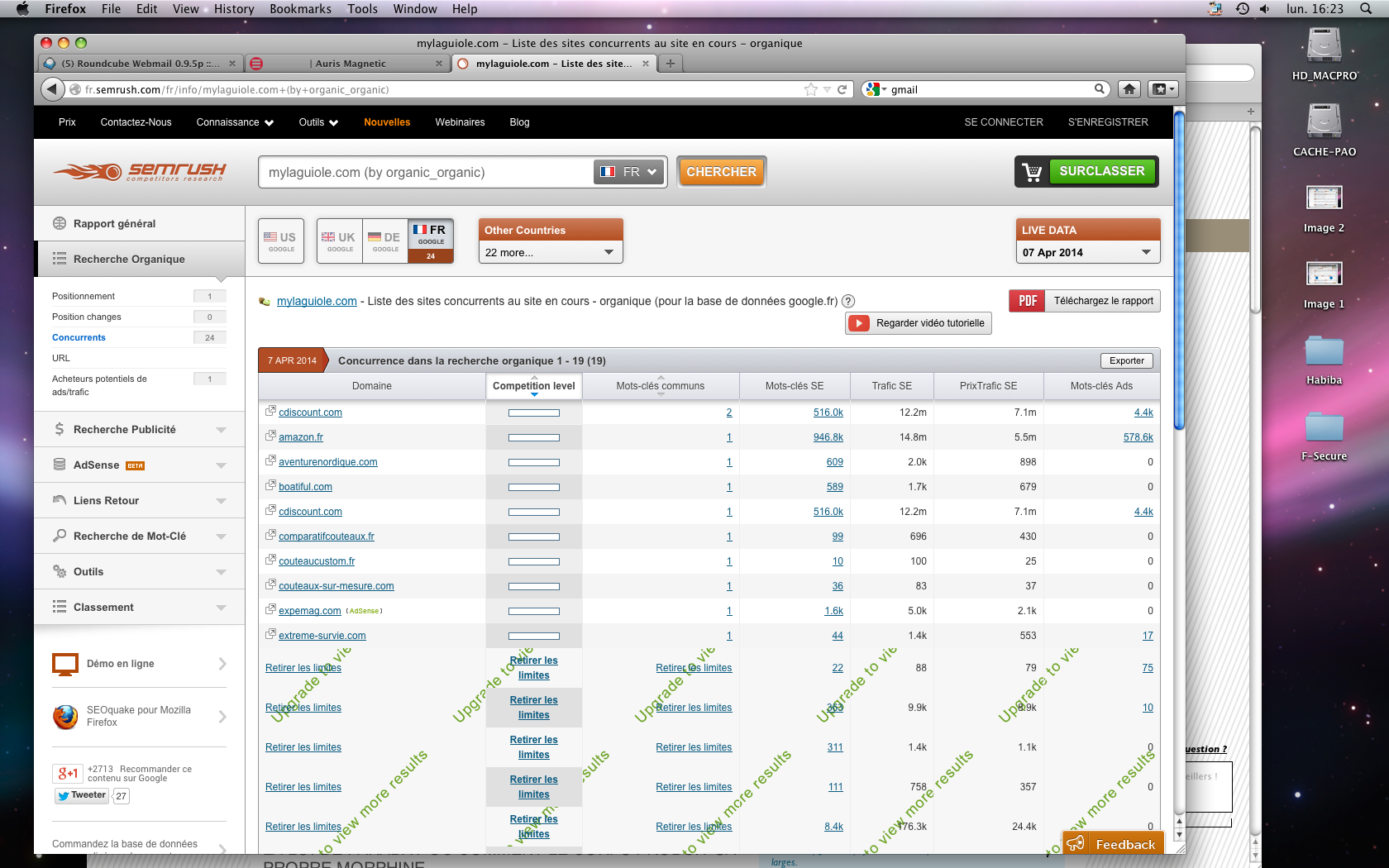Screen dimensions: 1389x868
Task: Switch to Roundcube Webmail tab
Action: [141, 63]
